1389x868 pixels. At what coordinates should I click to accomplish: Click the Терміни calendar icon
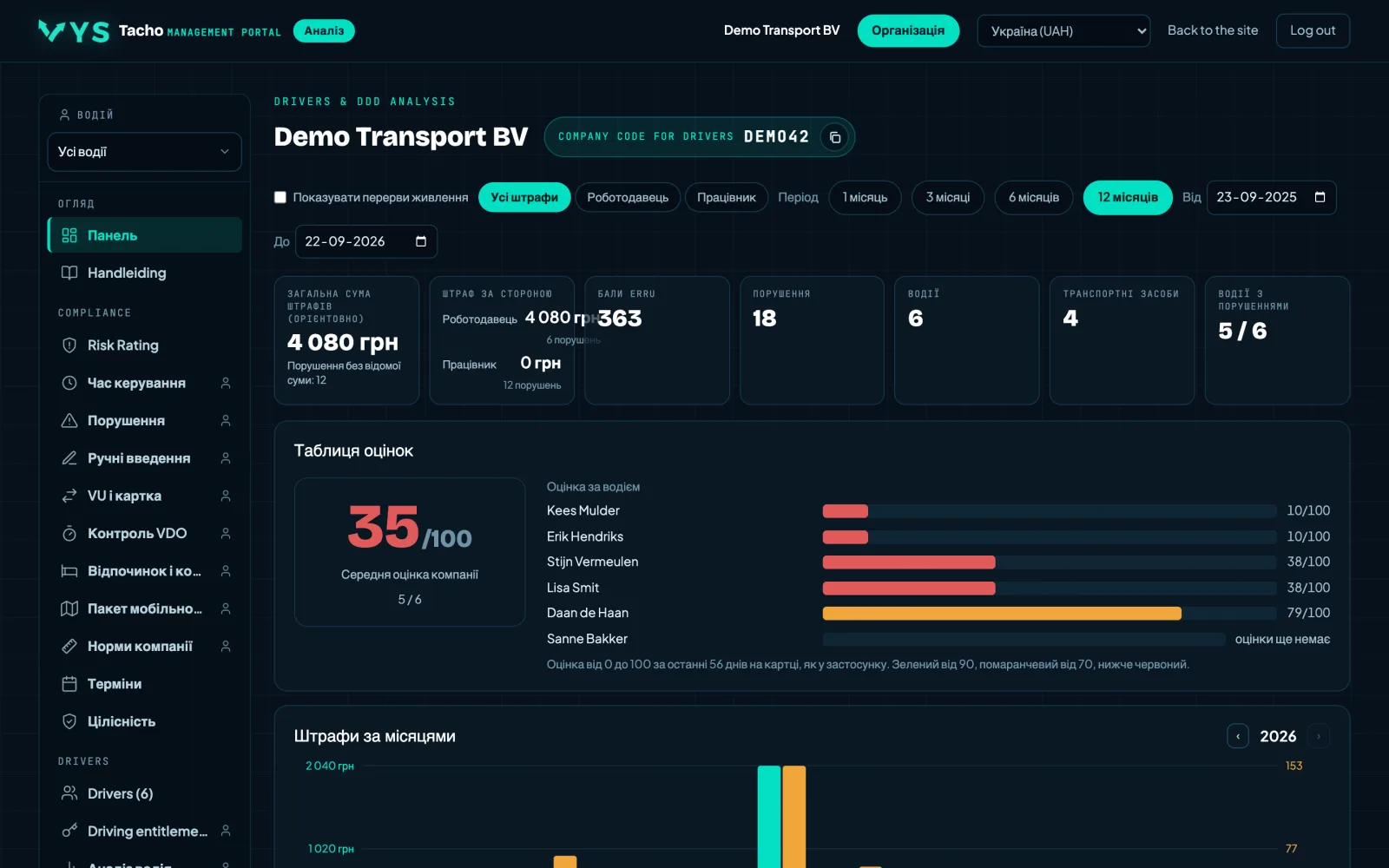69,684
